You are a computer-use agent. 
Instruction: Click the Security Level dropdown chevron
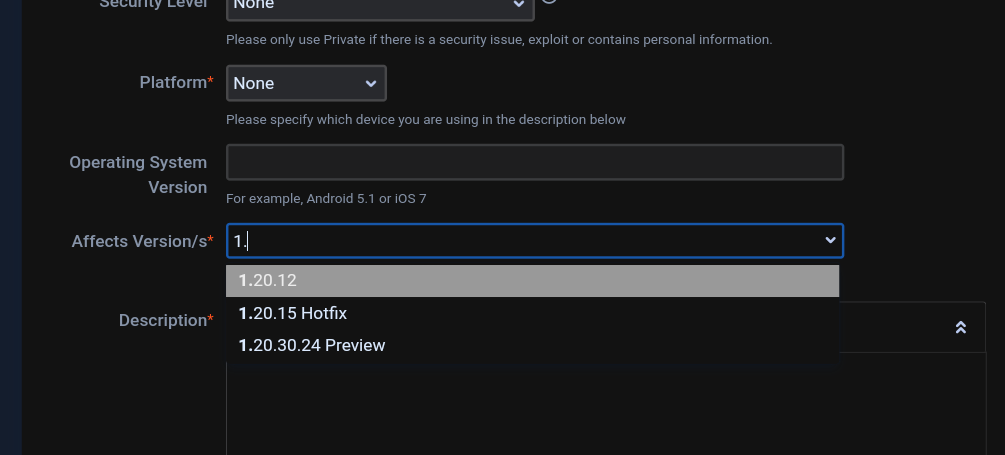click(x=519, y=5)
